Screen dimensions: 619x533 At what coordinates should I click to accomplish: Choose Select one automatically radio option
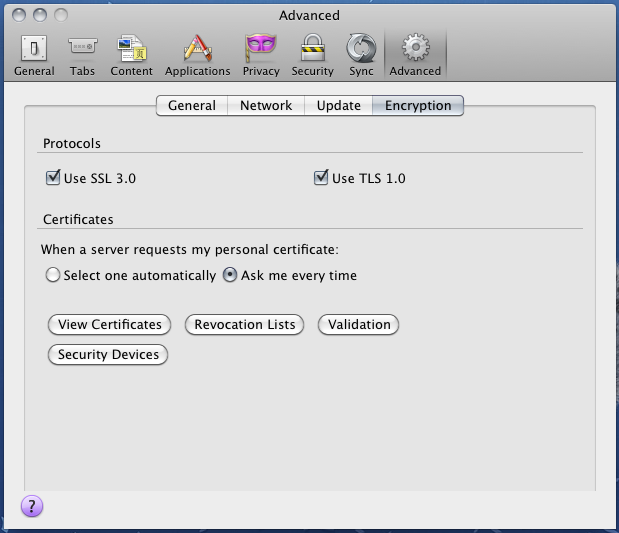pos(53,275)
